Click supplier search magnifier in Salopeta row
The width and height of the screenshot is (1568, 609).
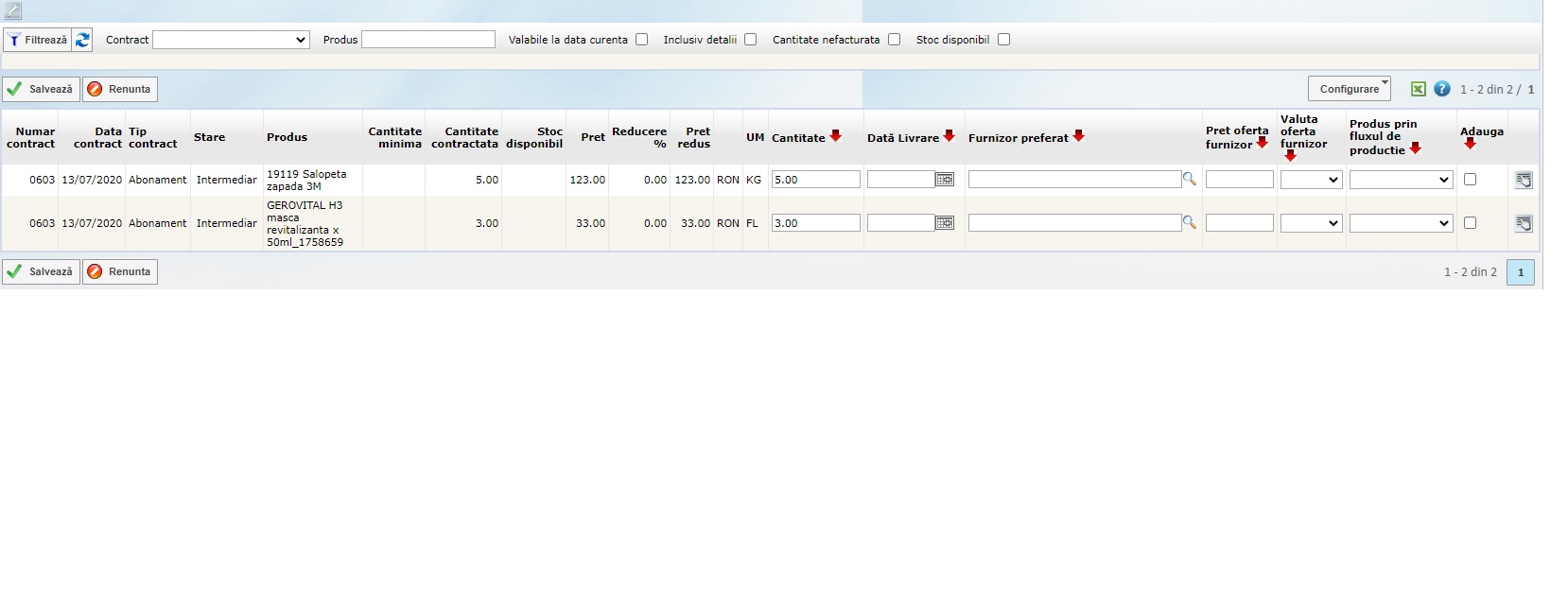[x=1189, y=180]
